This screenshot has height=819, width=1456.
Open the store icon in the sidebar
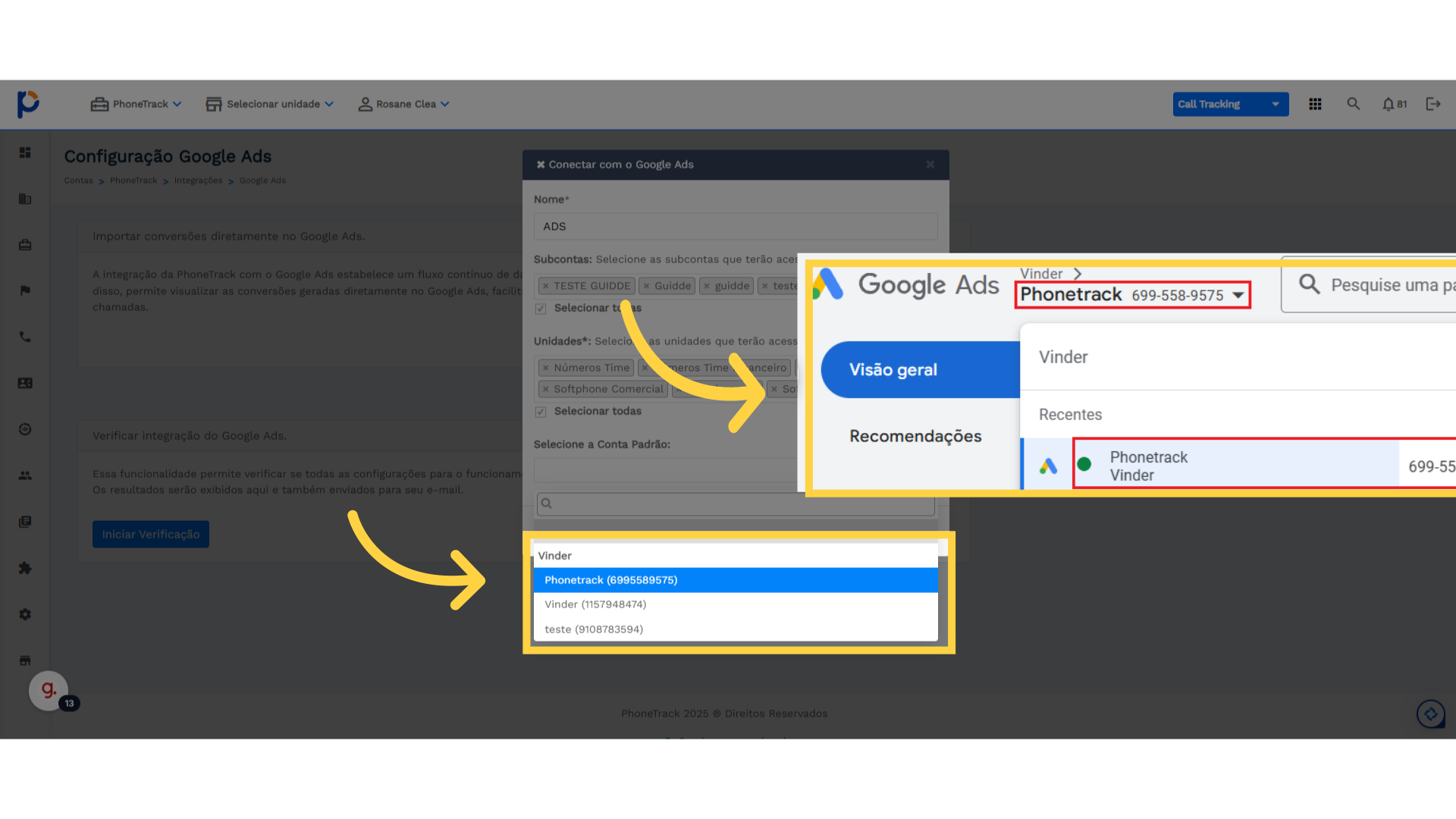pos(25,661)
